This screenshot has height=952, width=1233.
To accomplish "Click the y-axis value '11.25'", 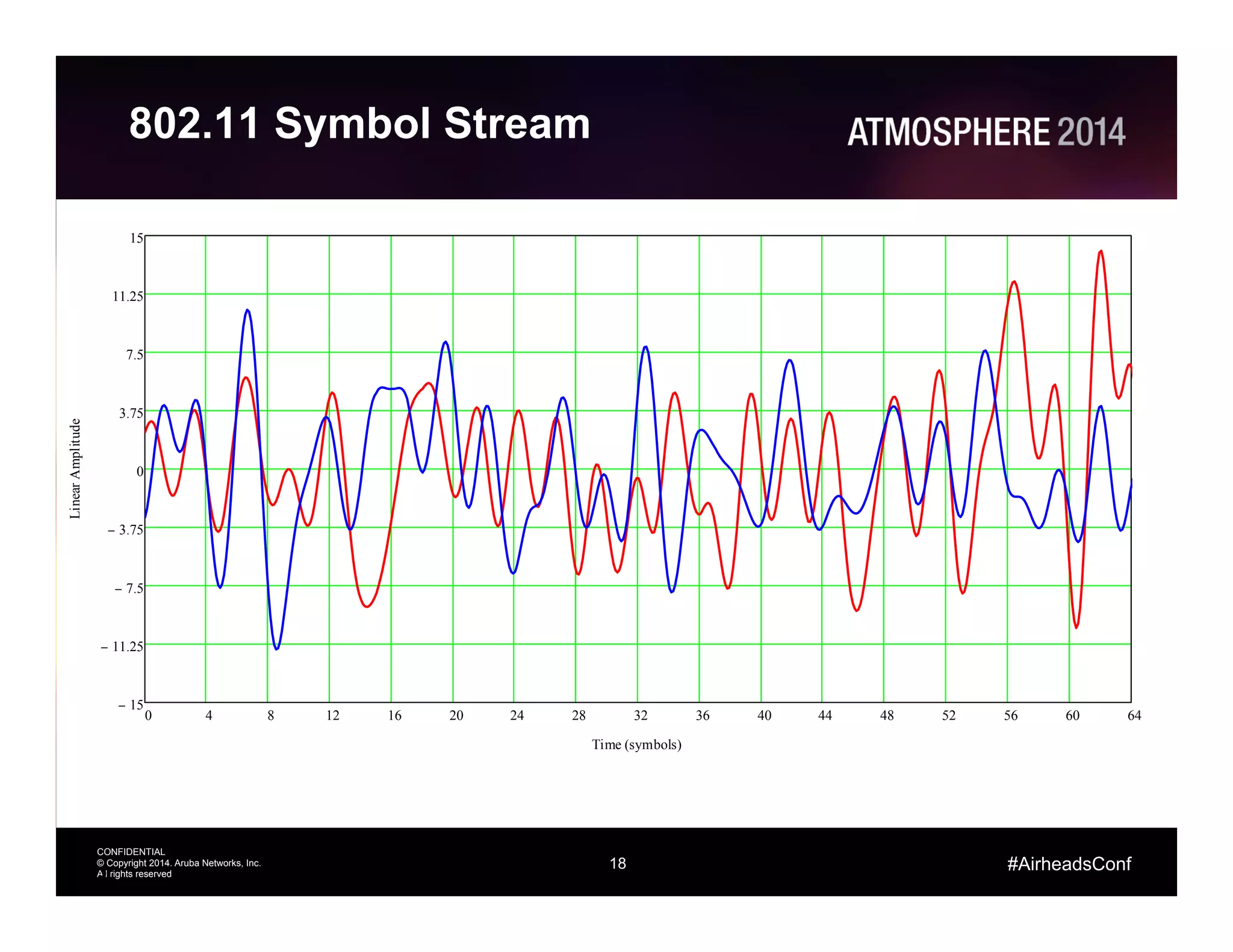I will tap(128, 296).
